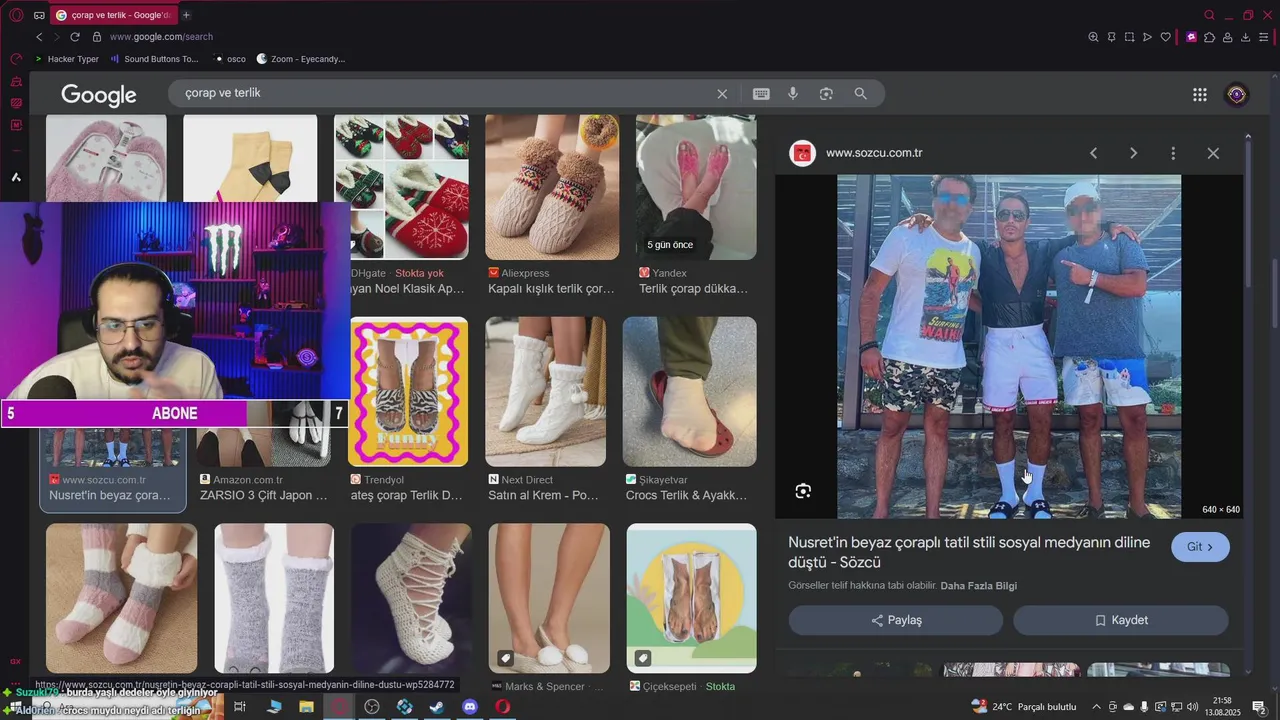Viewport: 1280px width, 720px height.
Task: Bookmark page with heart icon
Action: [1165, 37]
